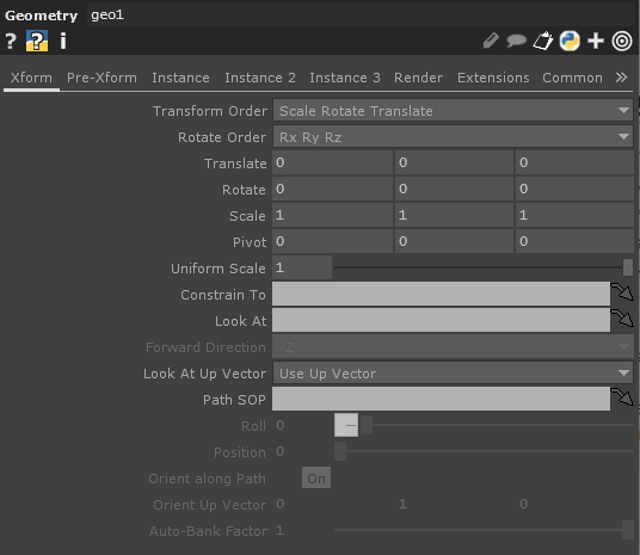Image resolution: width=640 pixels, height=555 pixels.
Task: Click the Position slider handle
Action: (340, 451)
